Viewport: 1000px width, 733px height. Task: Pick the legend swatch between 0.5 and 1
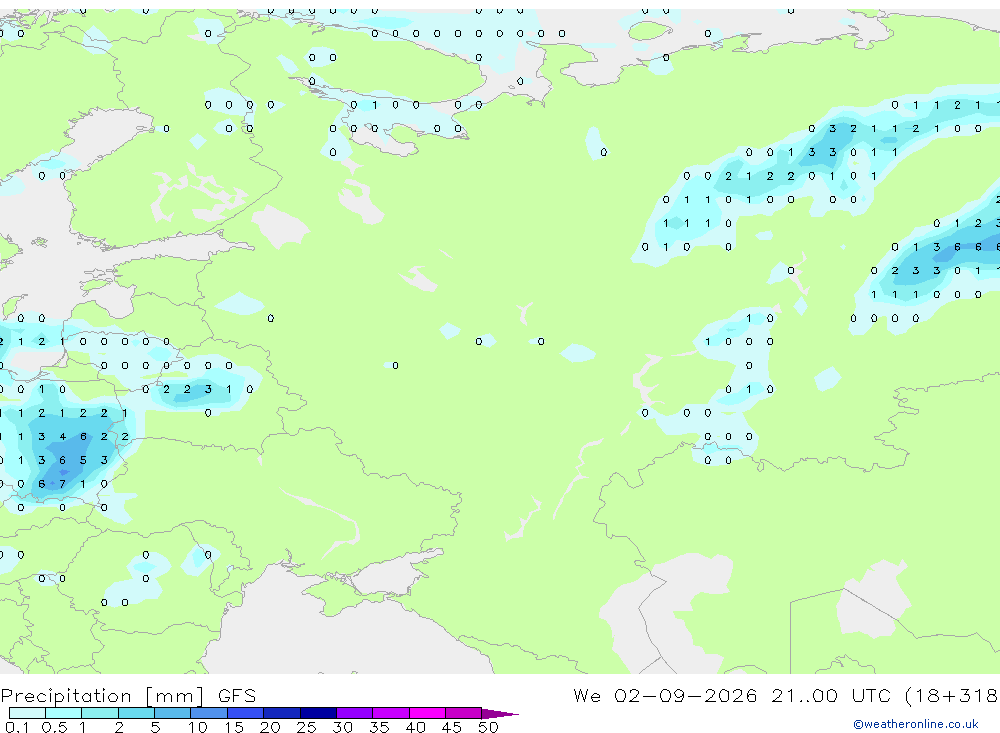click(x=64, y=713)
